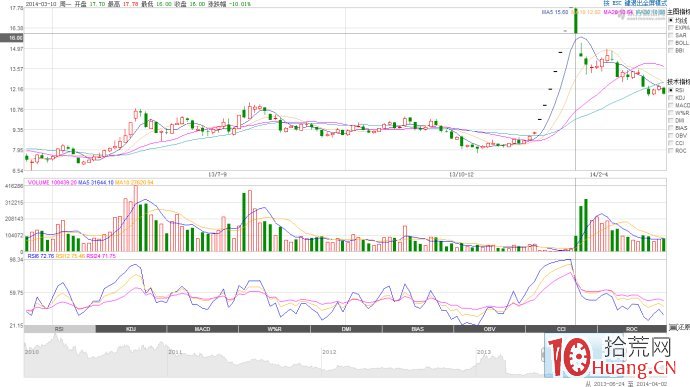Switch to the DMI tab in indicator bar
Image resolution: width=690 pixels, height=387 pixels.
point(346,329)
